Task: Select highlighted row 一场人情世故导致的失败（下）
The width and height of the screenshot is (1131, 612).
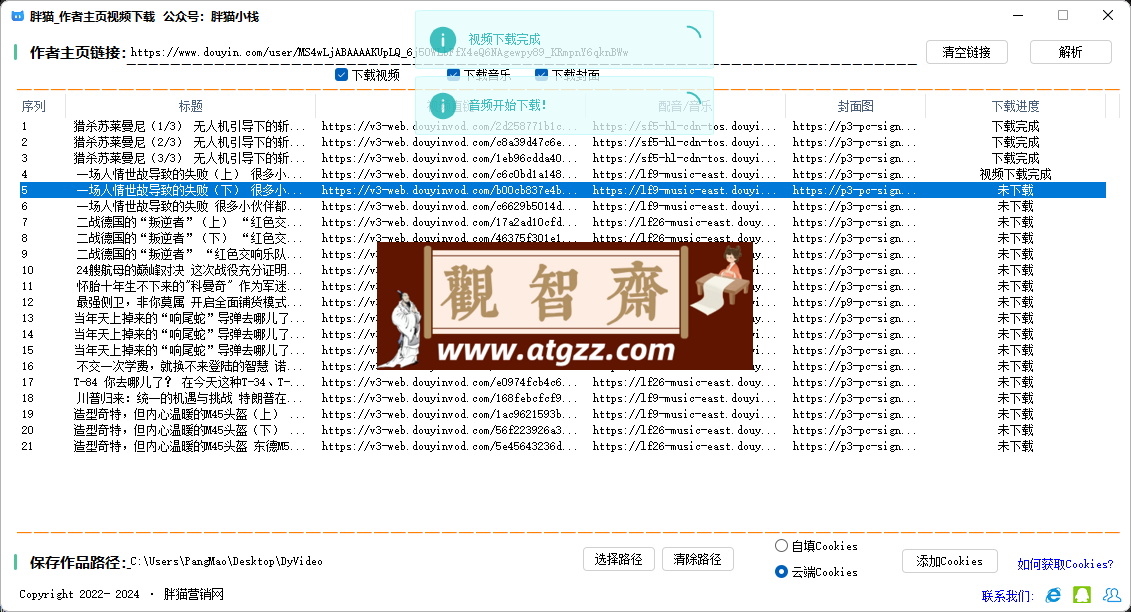Action: pos(563,190)
